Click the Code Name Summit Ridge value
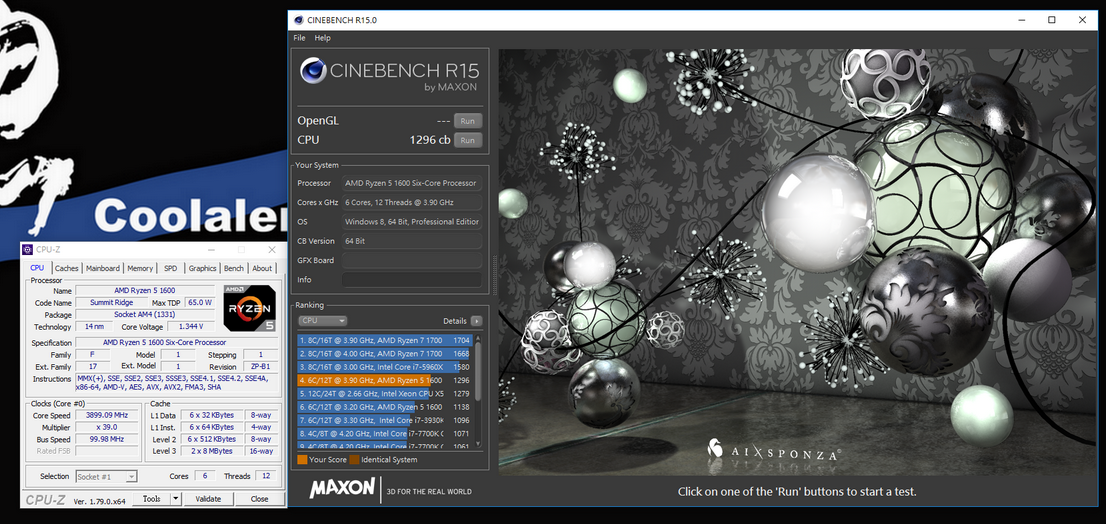The image size is (1106, 524). click(x=111, y=303)
